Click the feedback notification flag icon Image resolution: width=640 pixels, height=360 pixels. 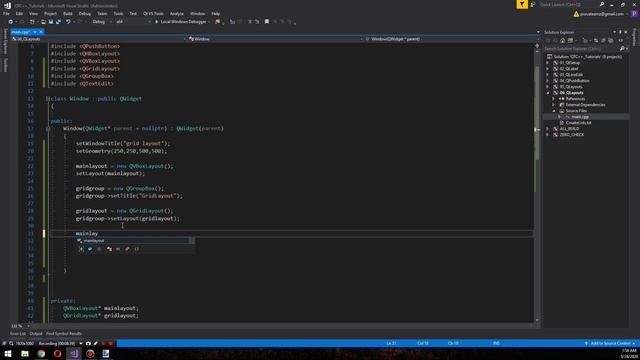522,4
